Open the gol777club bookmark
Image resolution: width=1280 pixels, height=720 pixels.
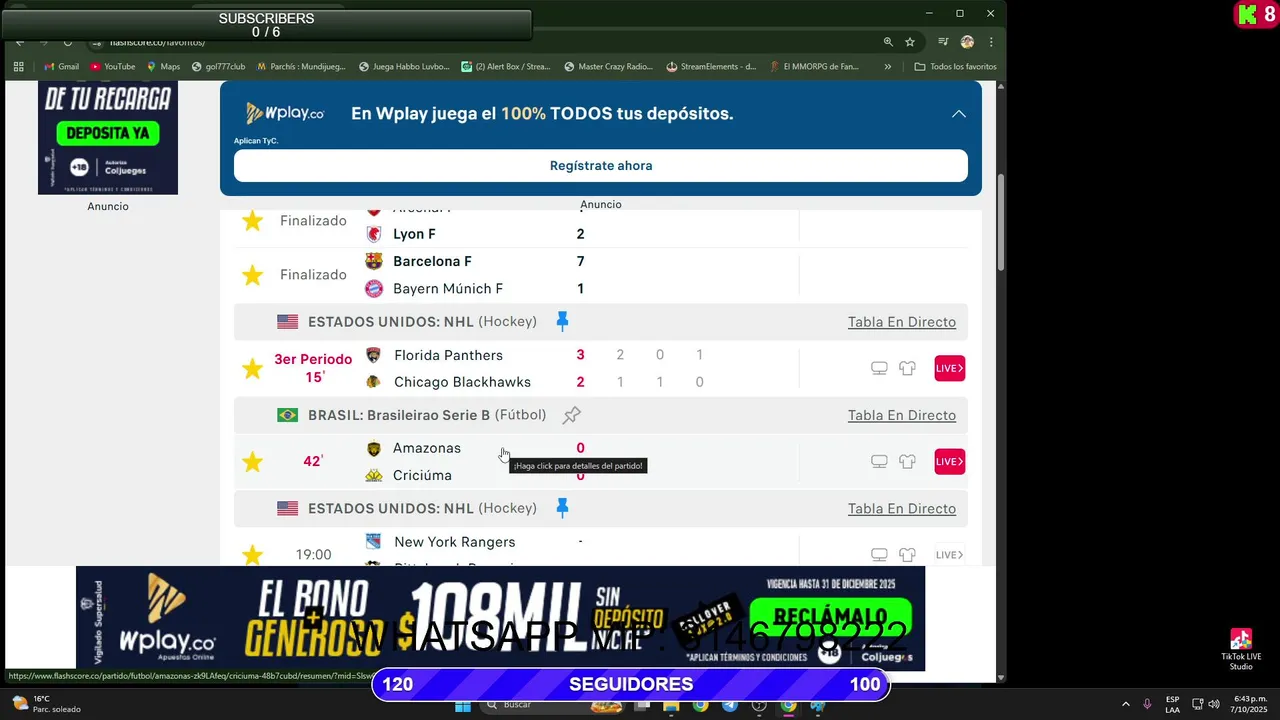coord(218,67)
